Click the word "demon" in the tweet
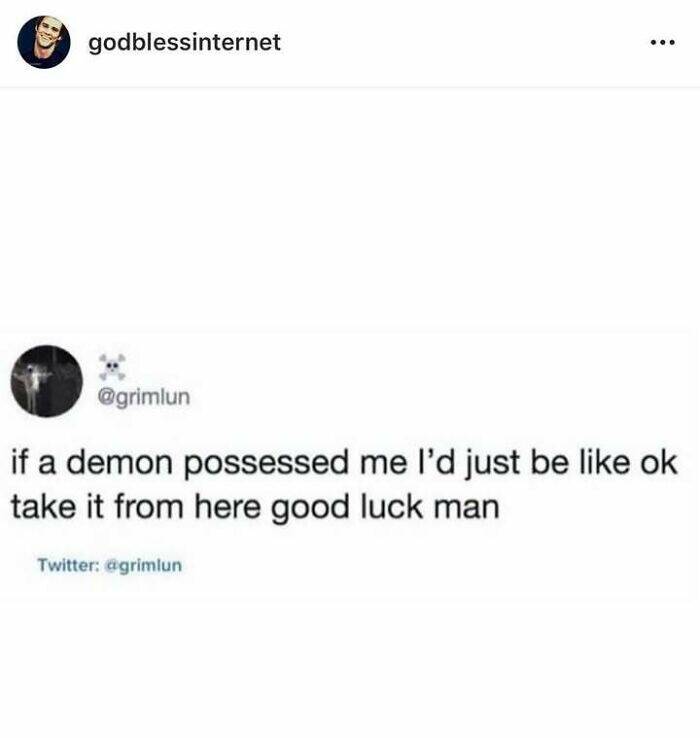This screenshot has width=700, height=738. (120, 463)
